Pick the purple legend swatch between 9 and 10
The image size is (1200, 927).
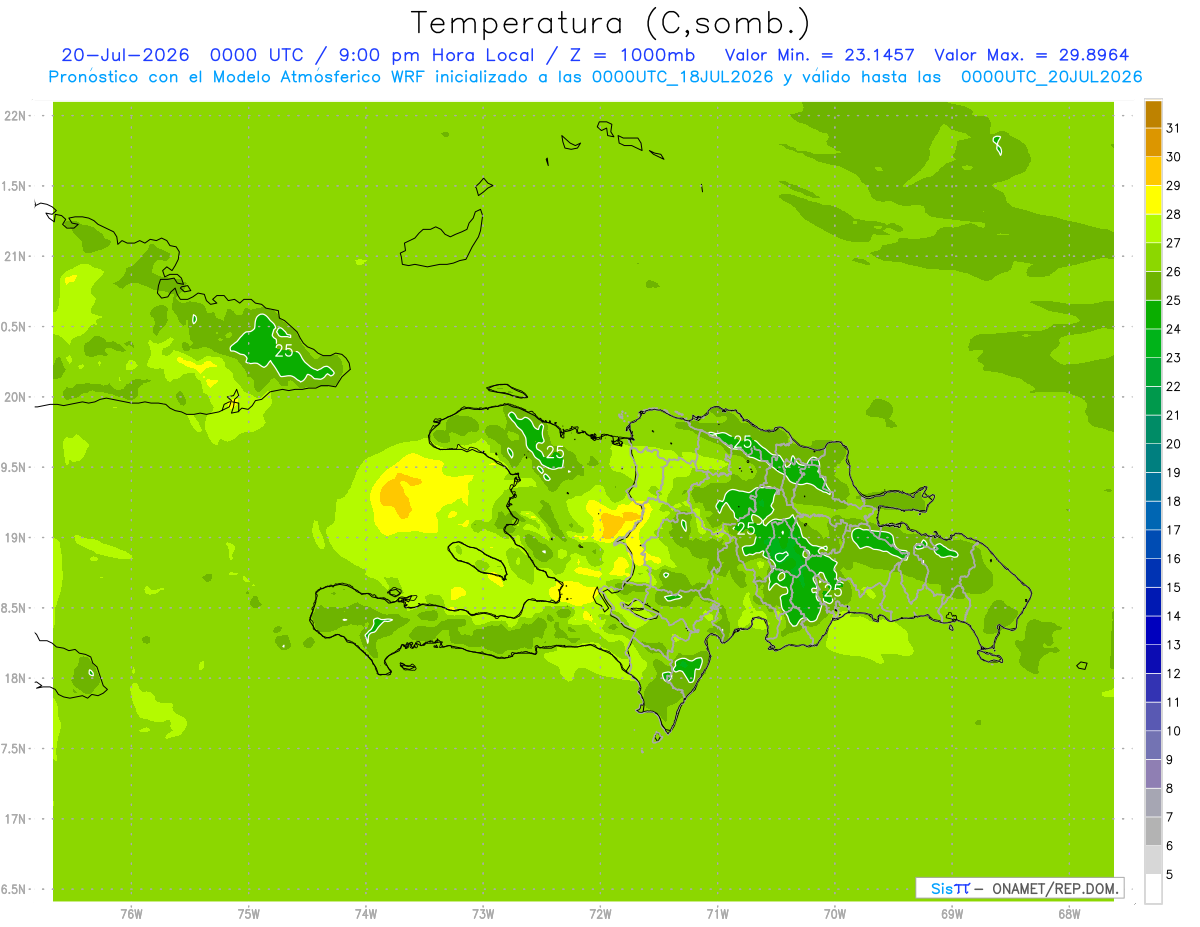[1153, 745]
